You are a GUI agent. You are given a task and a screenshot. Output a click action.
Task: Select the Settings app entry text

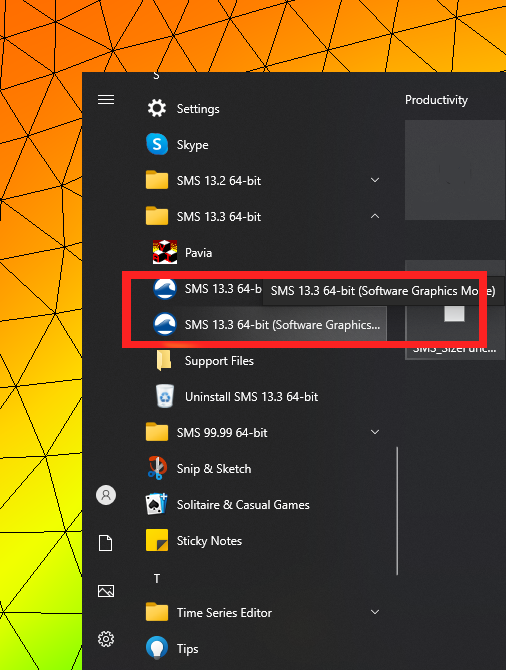point(198,109)
